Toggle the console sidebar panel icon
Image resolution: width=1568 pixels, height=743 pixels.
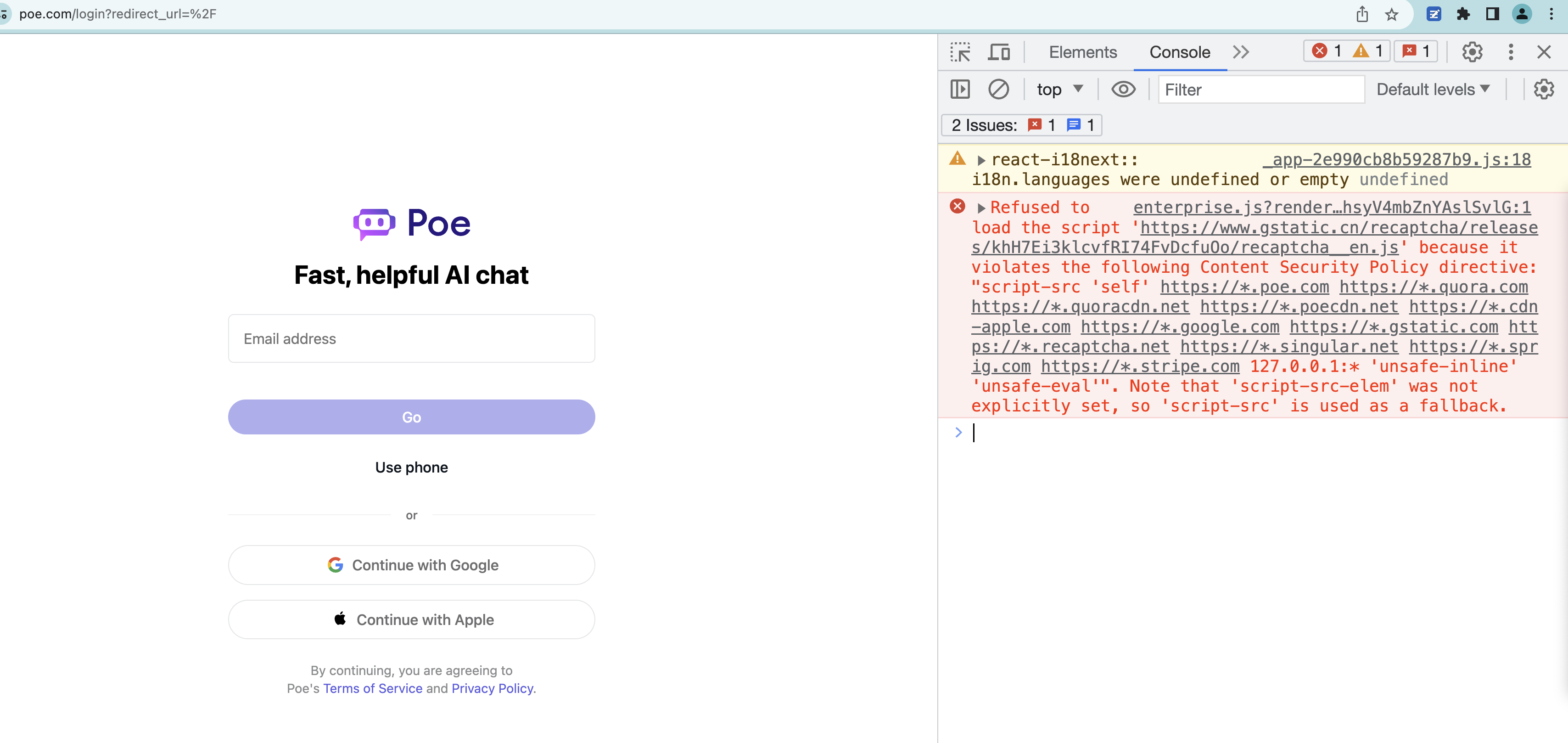tap(960, 90)
